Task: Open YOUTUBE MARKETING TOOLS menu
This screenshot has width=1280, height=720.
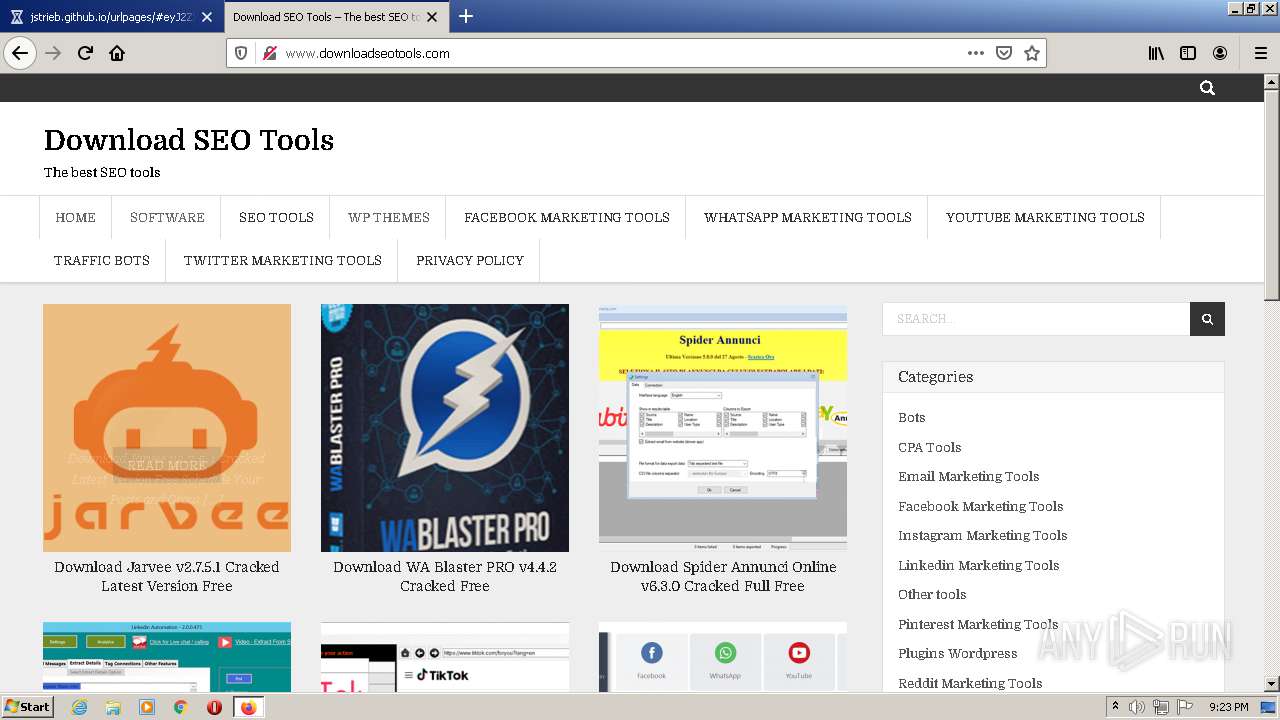Action: point(1045,217)
